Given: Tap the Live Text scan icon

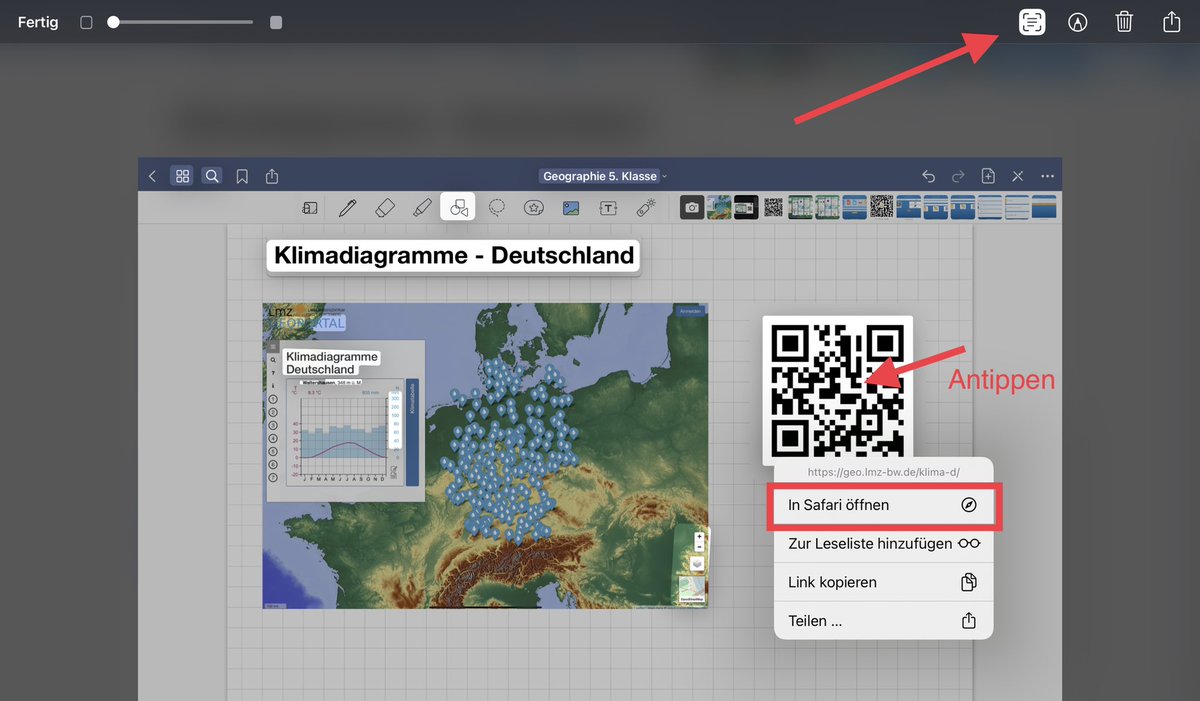Looking at the screenshot, I should pos(1032,21).
